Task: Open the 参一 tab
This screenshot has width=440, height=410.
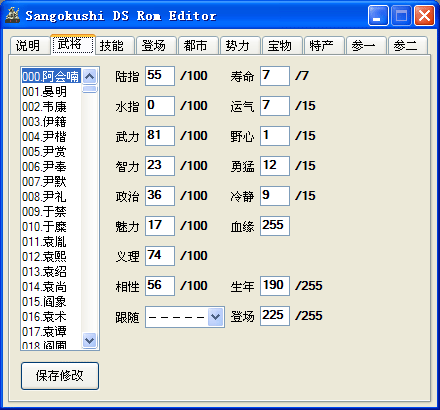Action: (x=366, y=46)
